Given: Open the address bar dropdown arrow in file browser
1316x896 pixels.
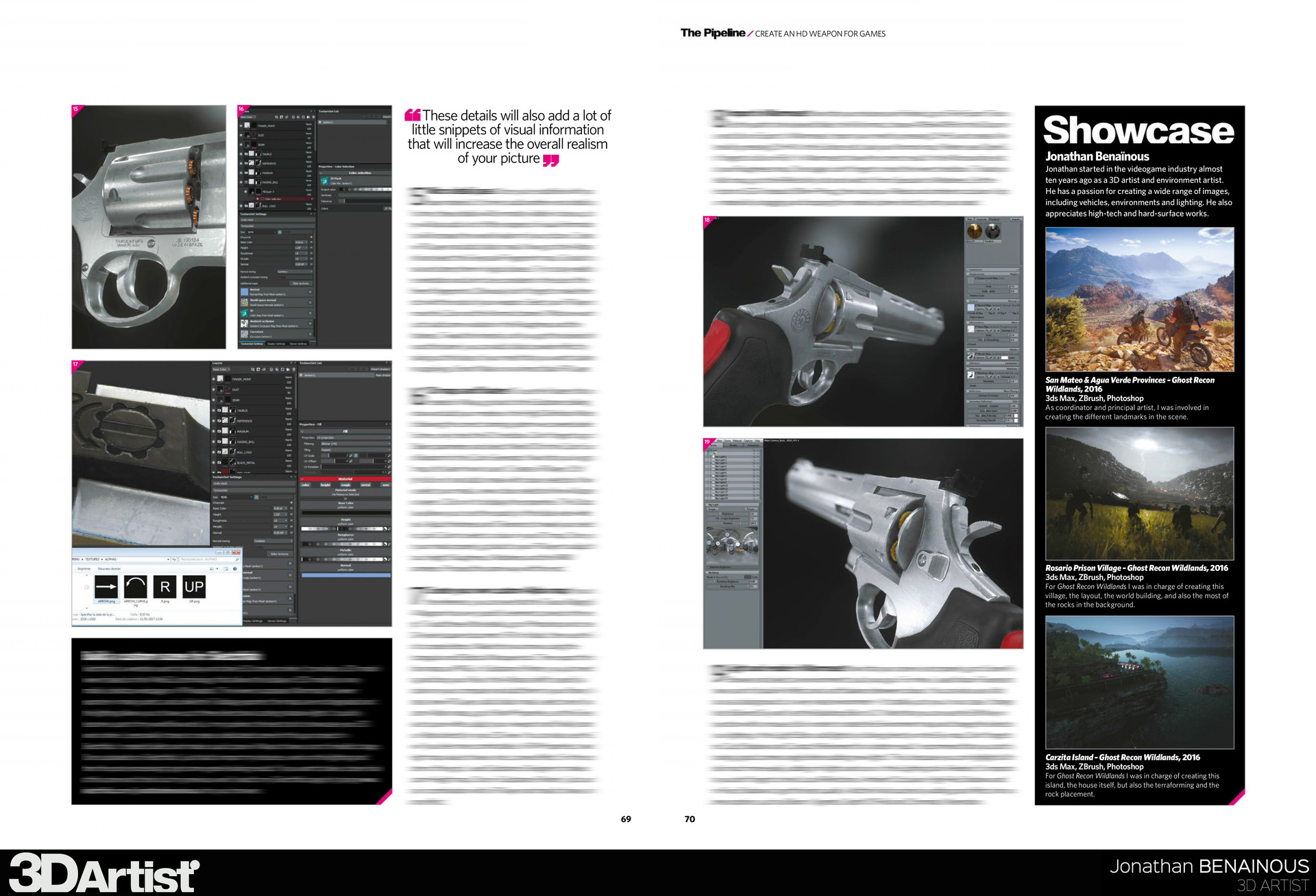Looking at the screenshot, I should click(x=168, y=559).
